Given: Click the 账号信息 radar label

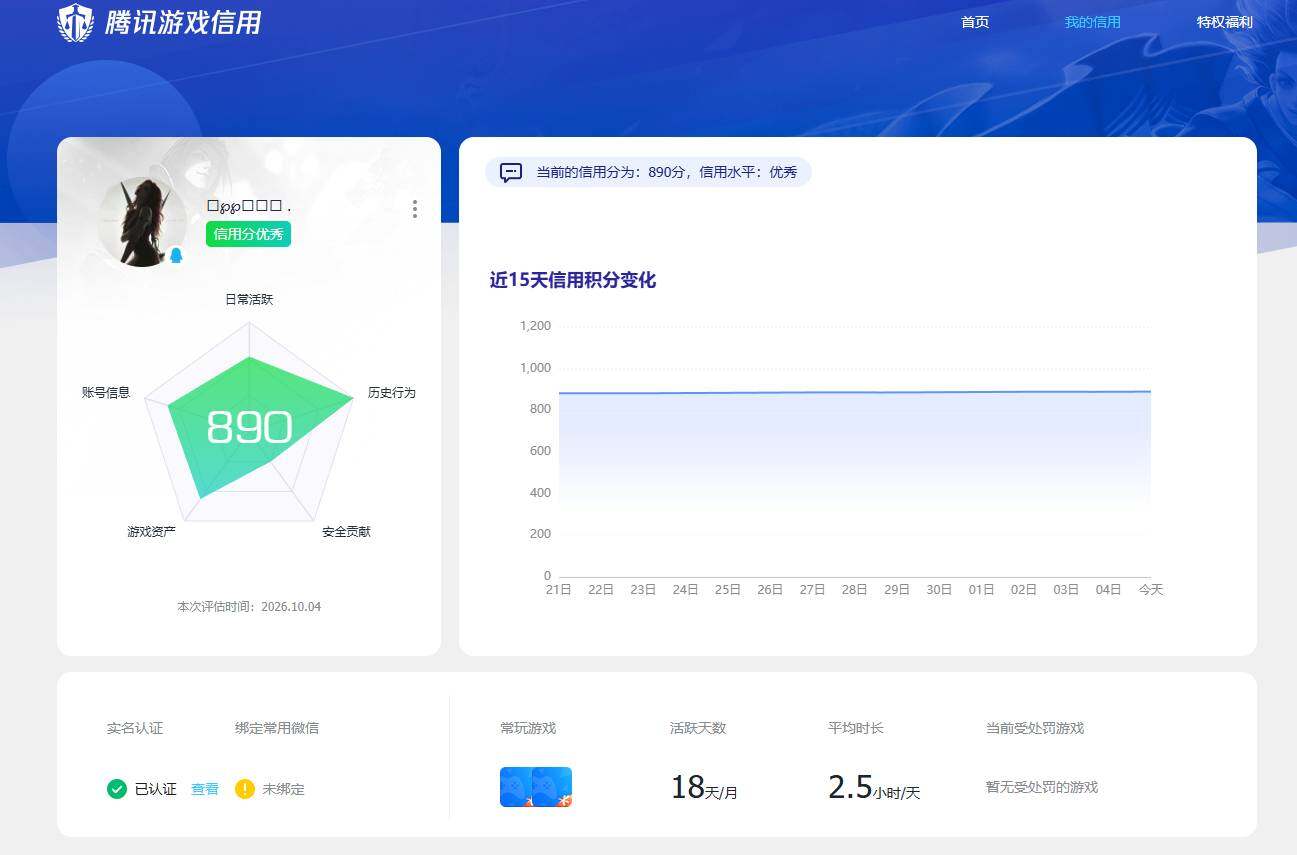Looking at the screenshot, I should [x=106, y=393].
